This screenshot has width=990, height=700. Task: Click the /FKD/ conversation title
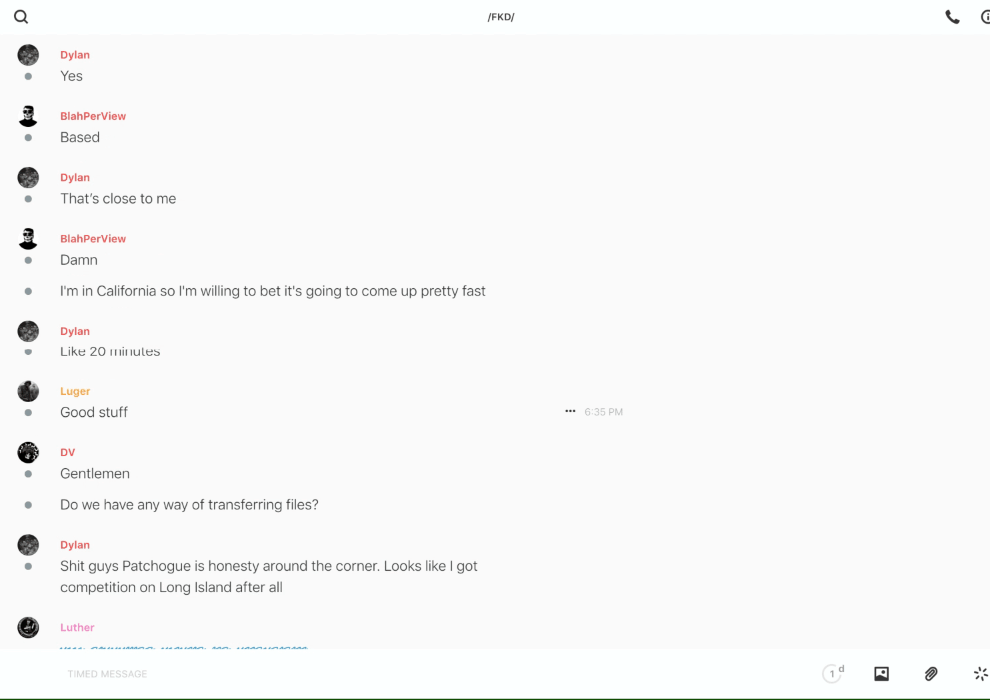pos(501,17)
